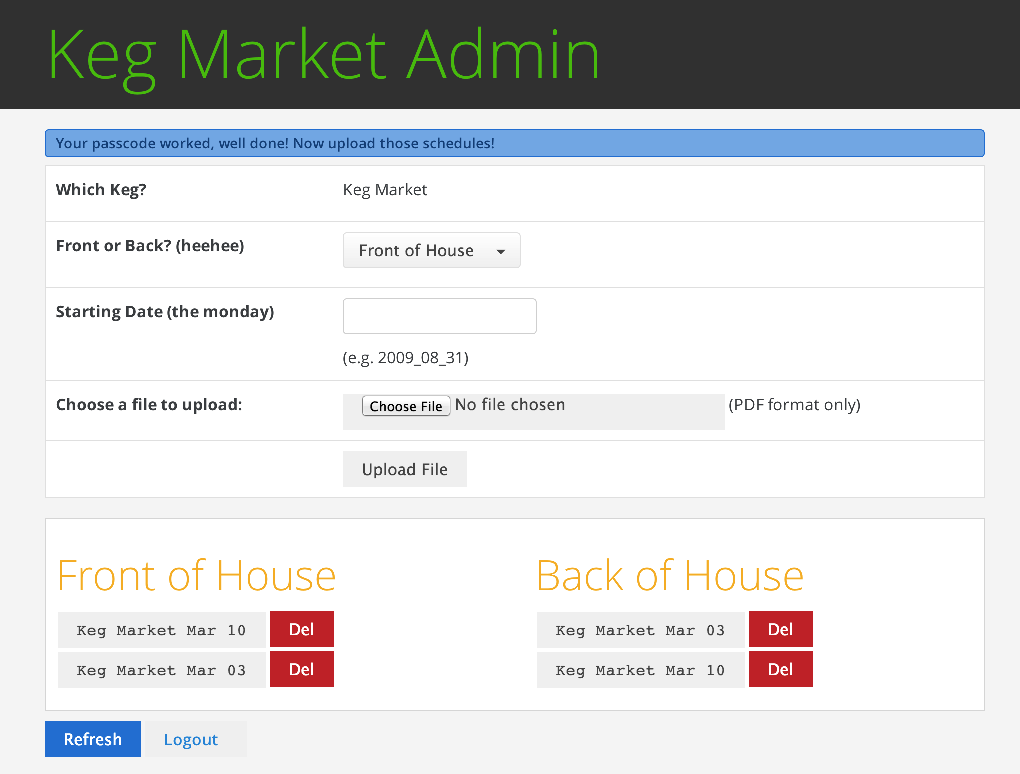Click the 'Starting Date (the monday)' label
Image resolution: width=1020 pixels, height=774 pixels.
[165, 312]
